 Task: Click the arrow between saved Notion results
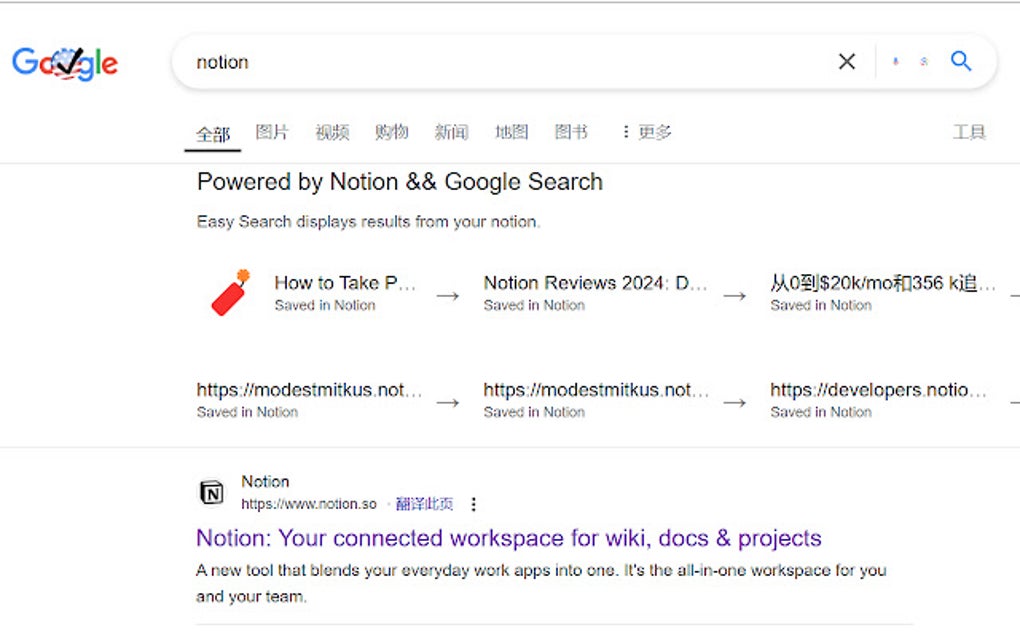click(x=447, y=293)
